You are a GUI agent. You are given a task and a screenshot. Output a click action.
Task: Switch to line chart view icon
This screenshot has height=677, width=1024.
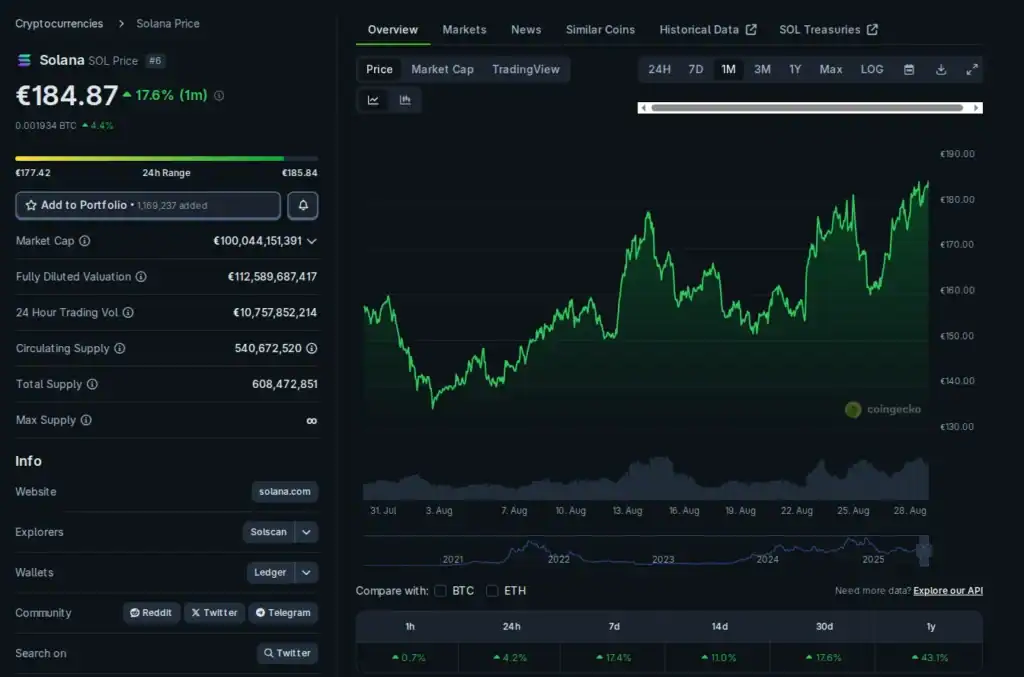point(373,100)
